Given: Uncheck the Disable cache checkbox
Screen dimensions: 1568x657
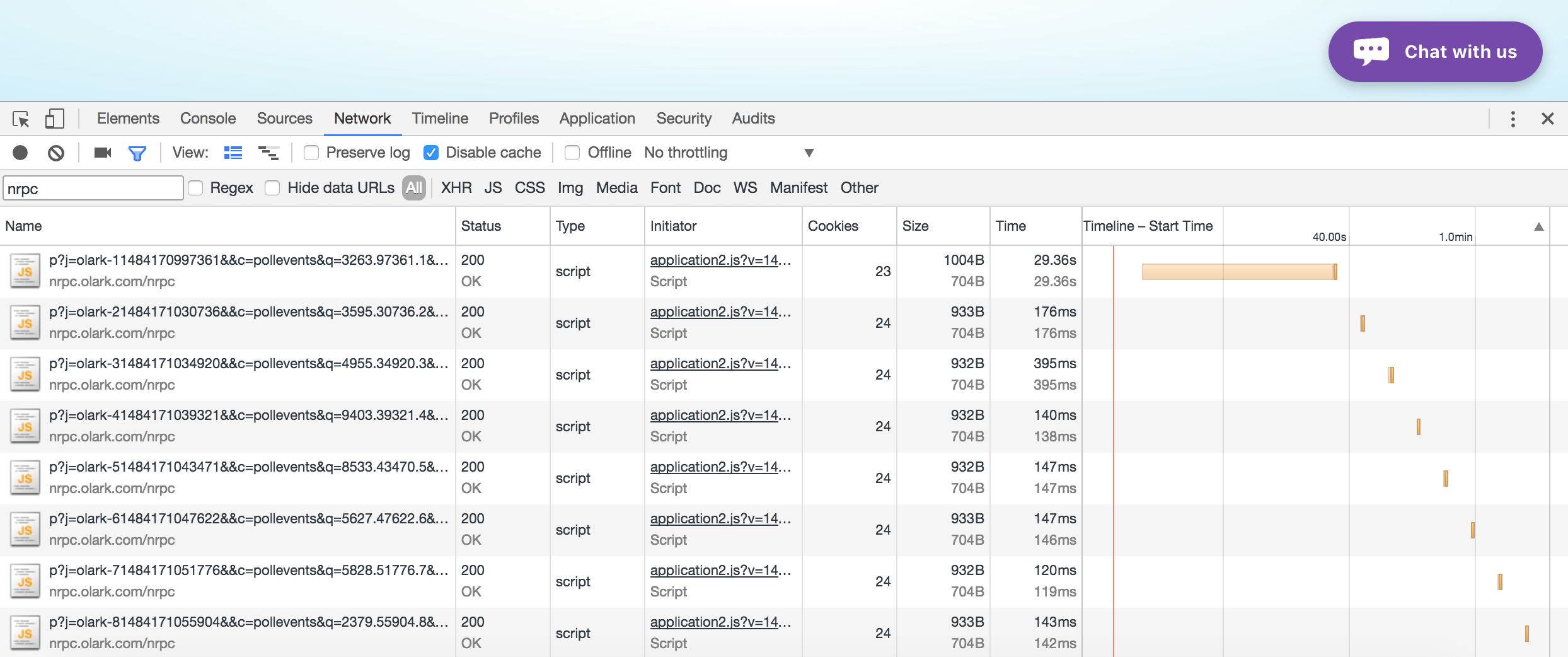Looking at the screenshot, I should pos(431,153).
